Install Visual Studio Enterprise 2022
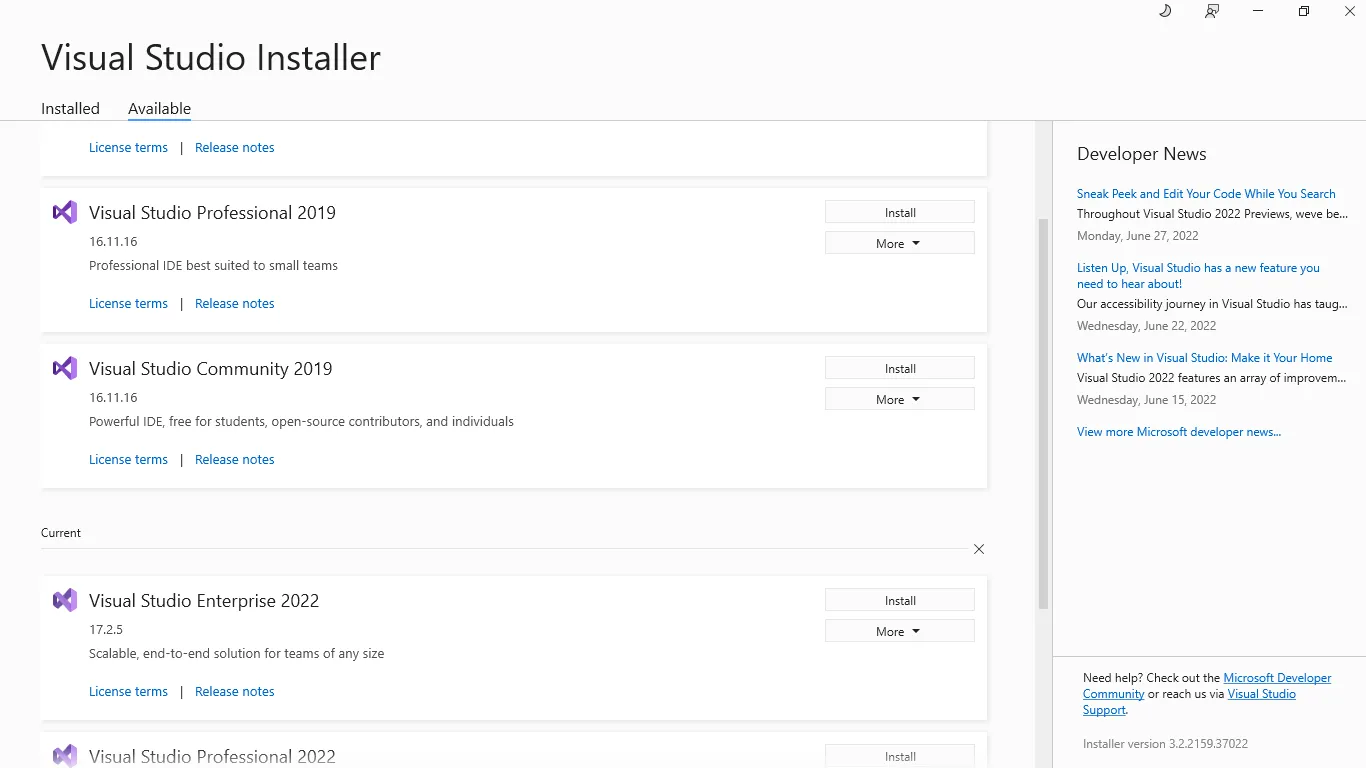 (x=900, y=600)
